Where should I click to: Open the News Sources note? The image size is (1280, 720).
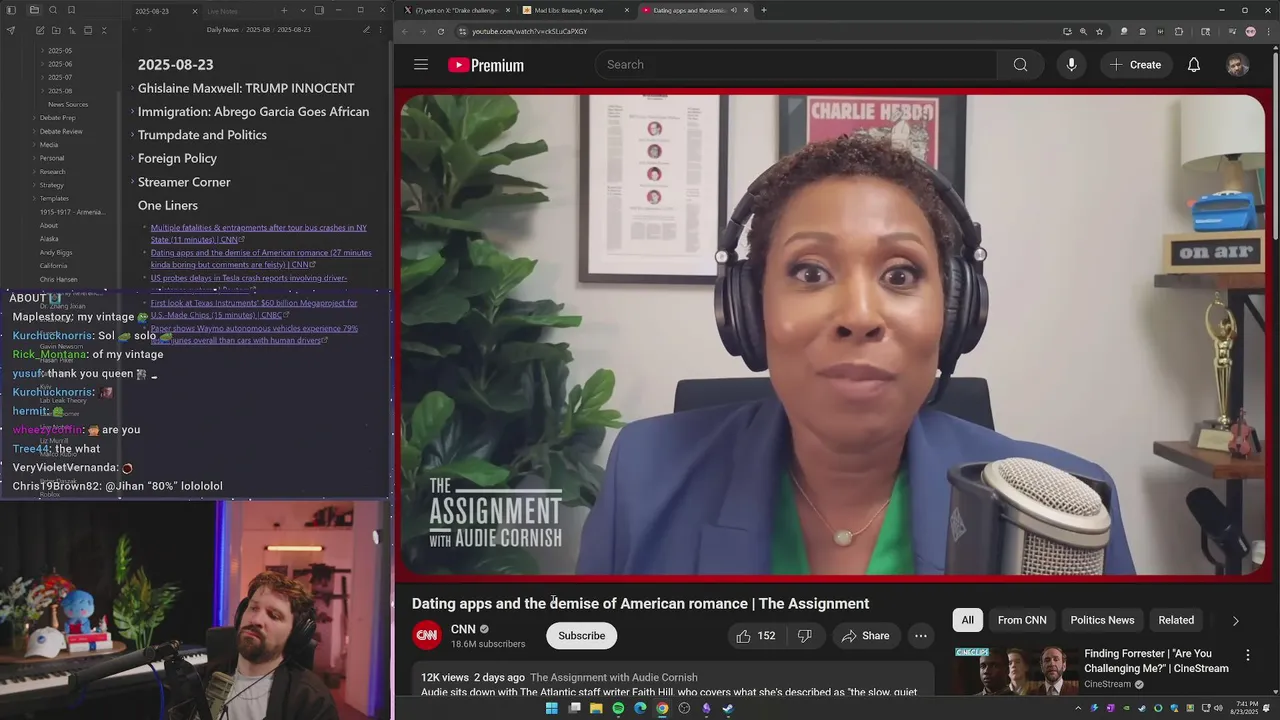coord(68,104)
